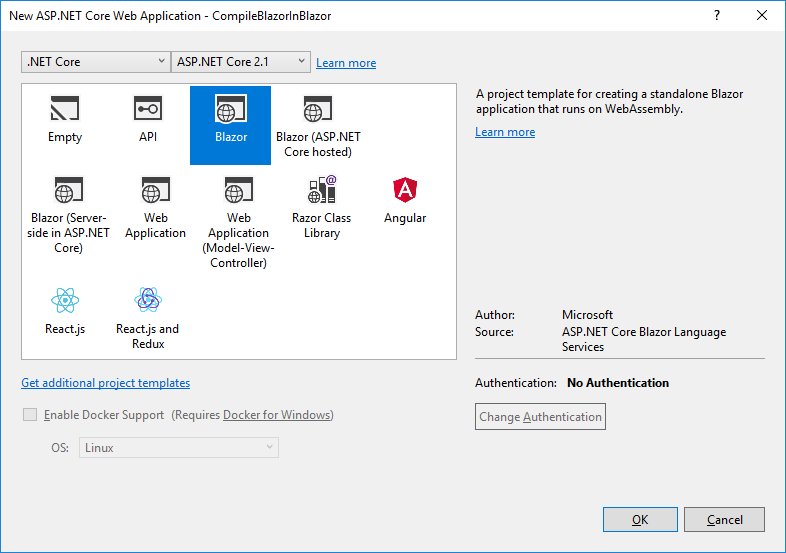Select the React.js and Redux template

pyautogui.click(x=148, y=300)
